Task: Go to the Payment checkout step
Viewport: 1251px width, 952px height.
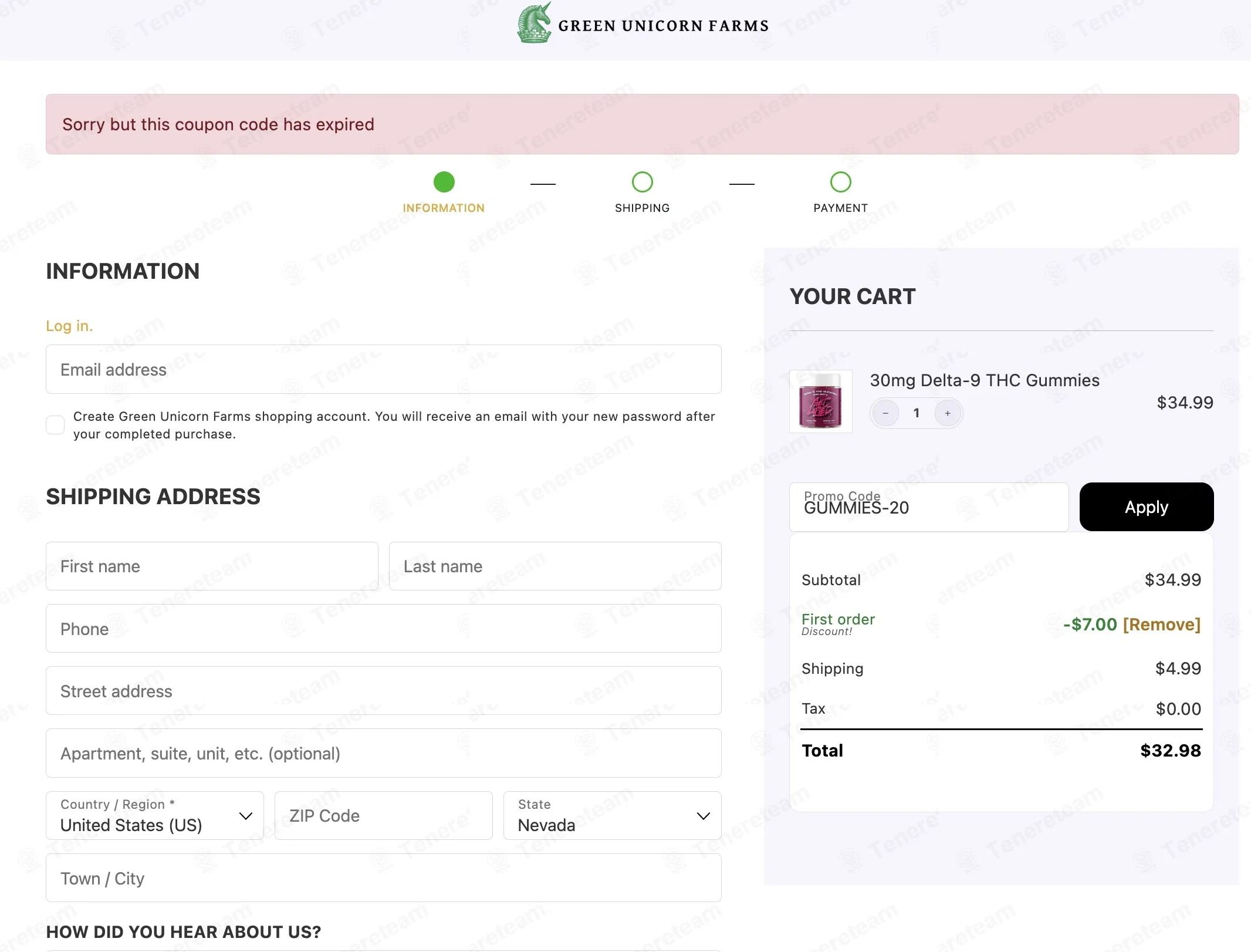Action: point(840,192)
